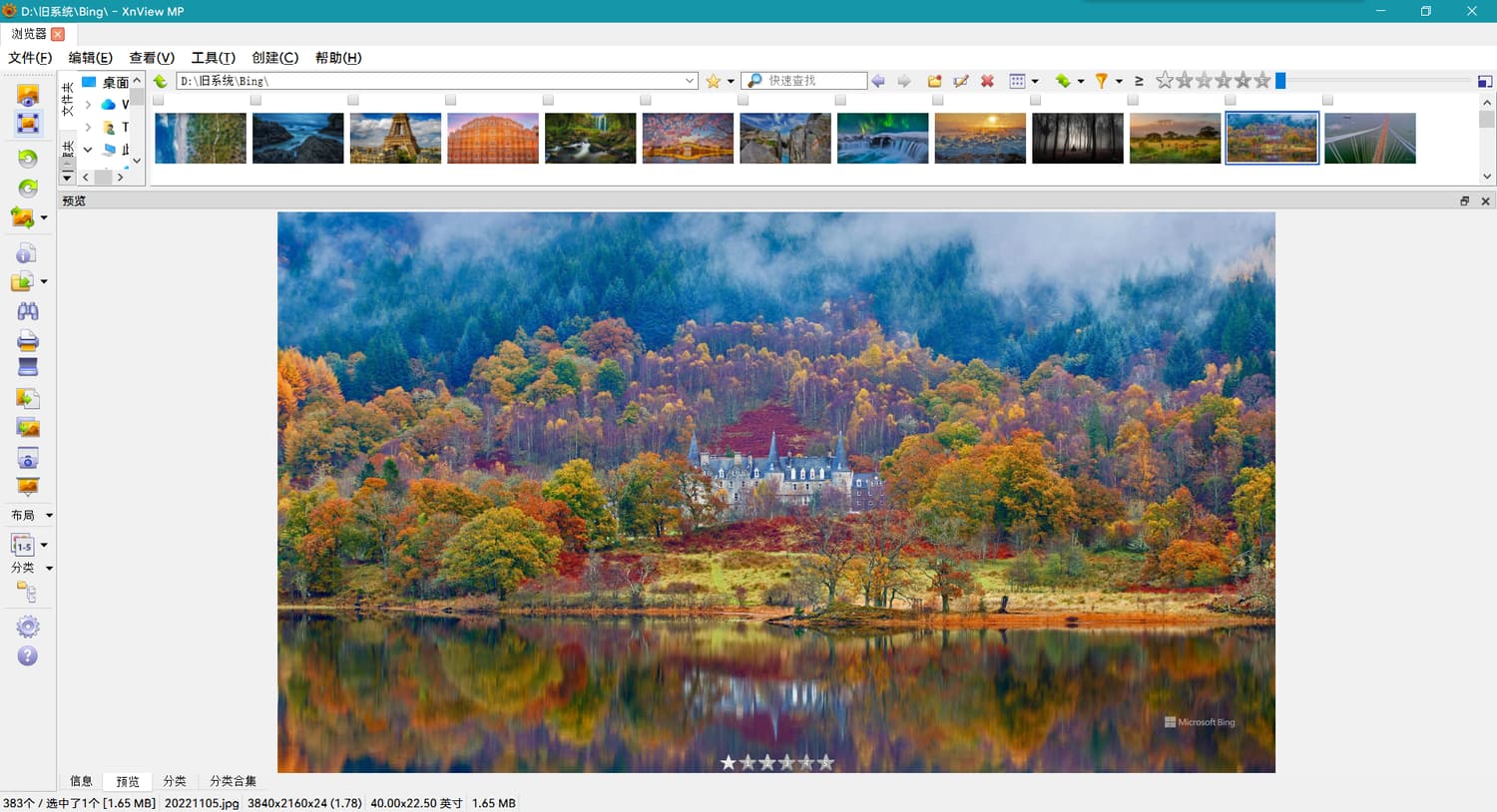Start the slideshow tool
1497x812 pixels.
(x=27, y=487)
